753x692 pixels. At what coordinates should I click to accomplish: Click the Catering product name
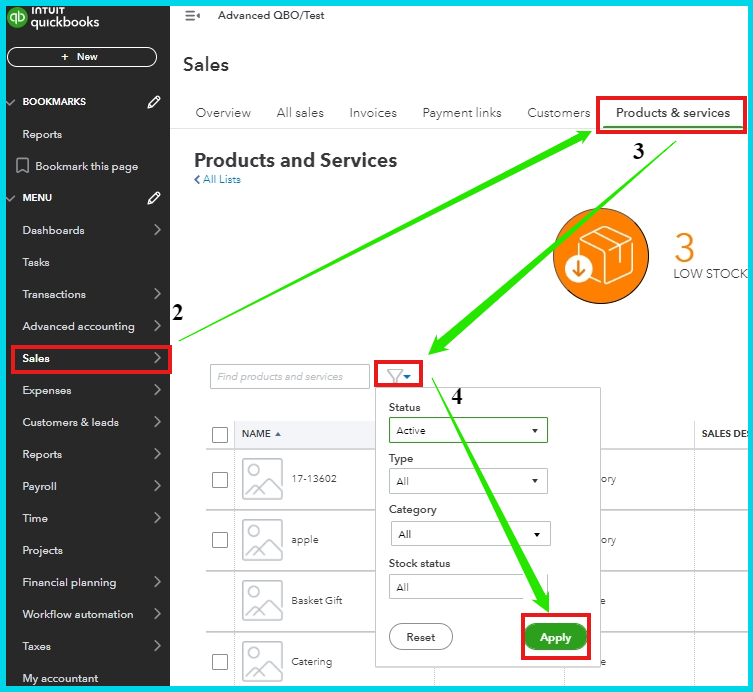click(x=311, y=661)
